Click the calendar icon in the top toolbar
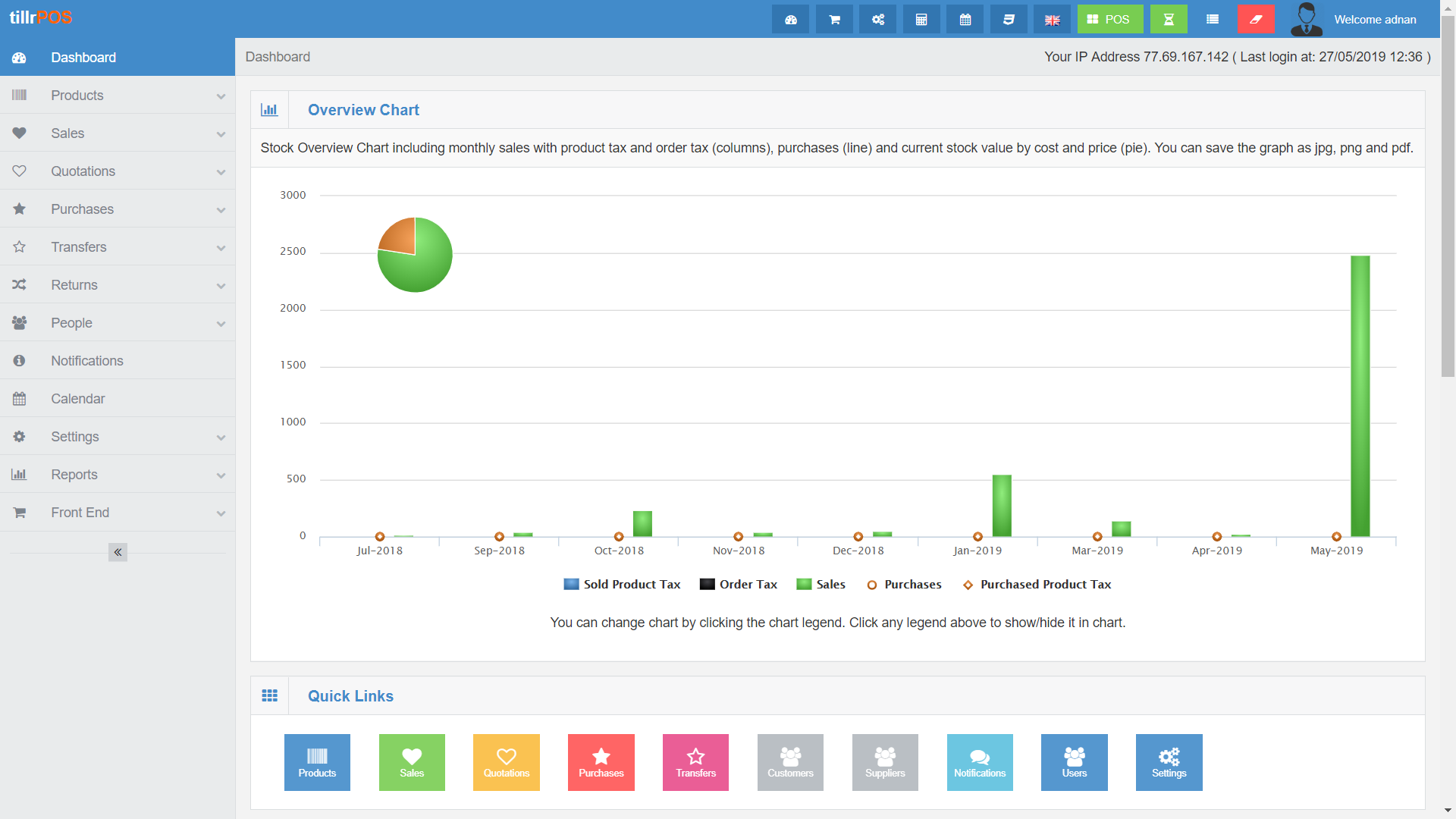The width and height of the screenshot is (1456, 819). click(x=964, y=19)
